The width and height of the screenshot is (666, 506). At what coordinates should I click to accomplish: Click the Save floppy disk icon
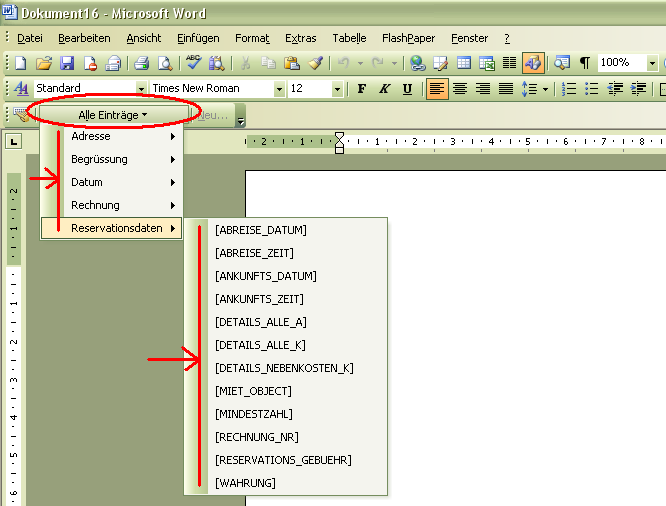pyautogui.click(x=66, y=63)
